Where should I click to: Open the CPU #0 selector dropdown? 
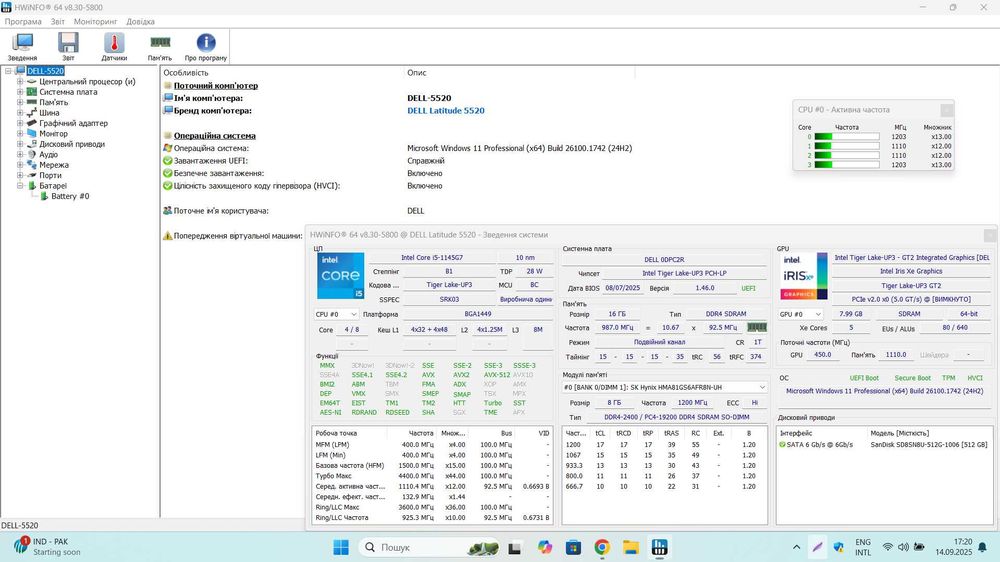[336, 314]
